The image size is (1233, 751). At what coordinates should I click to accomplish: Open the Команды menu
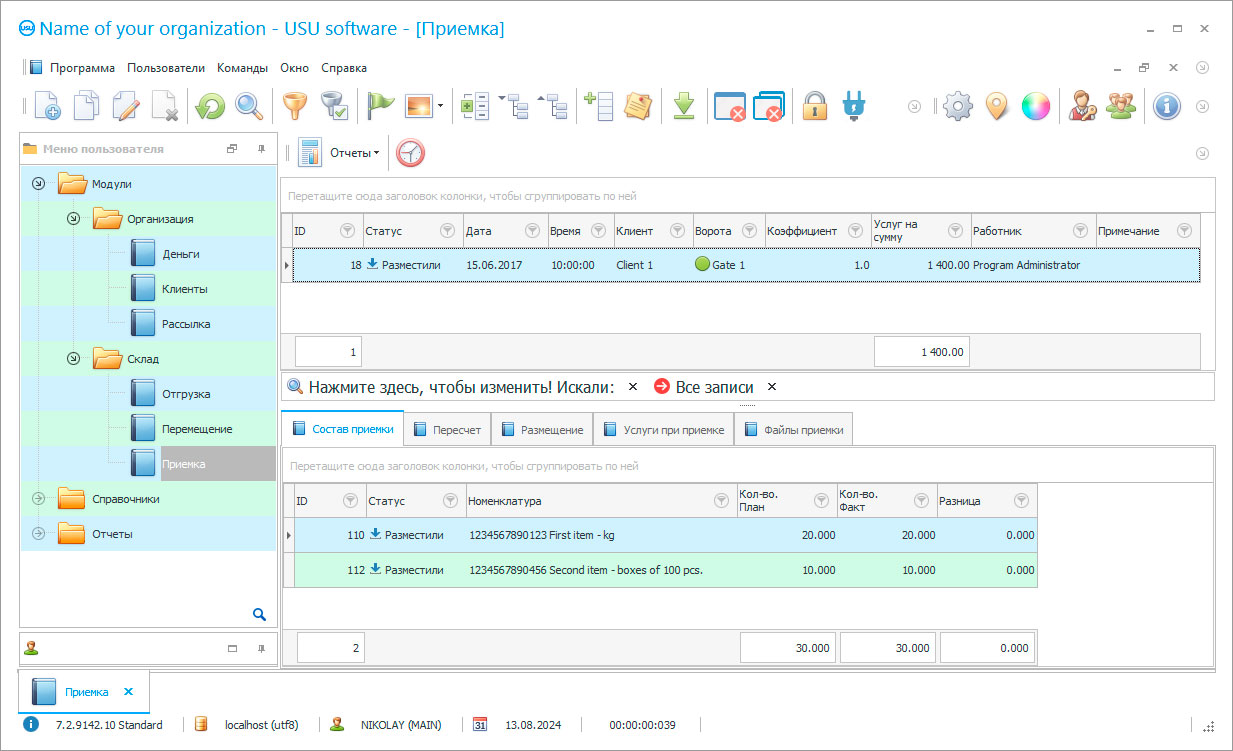[242, 68]
